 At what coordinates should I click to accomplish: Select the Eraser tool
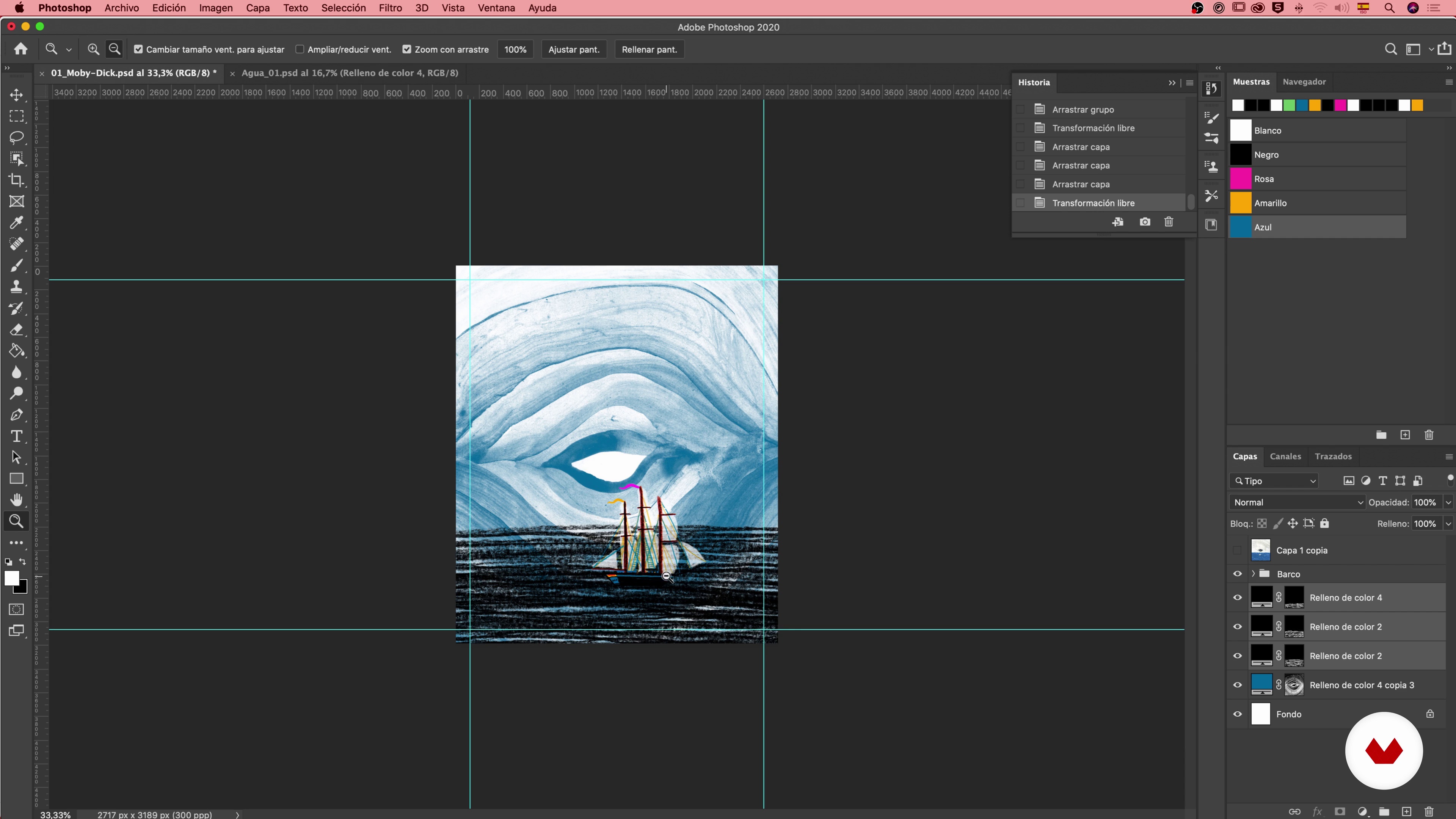pos(16,329)
